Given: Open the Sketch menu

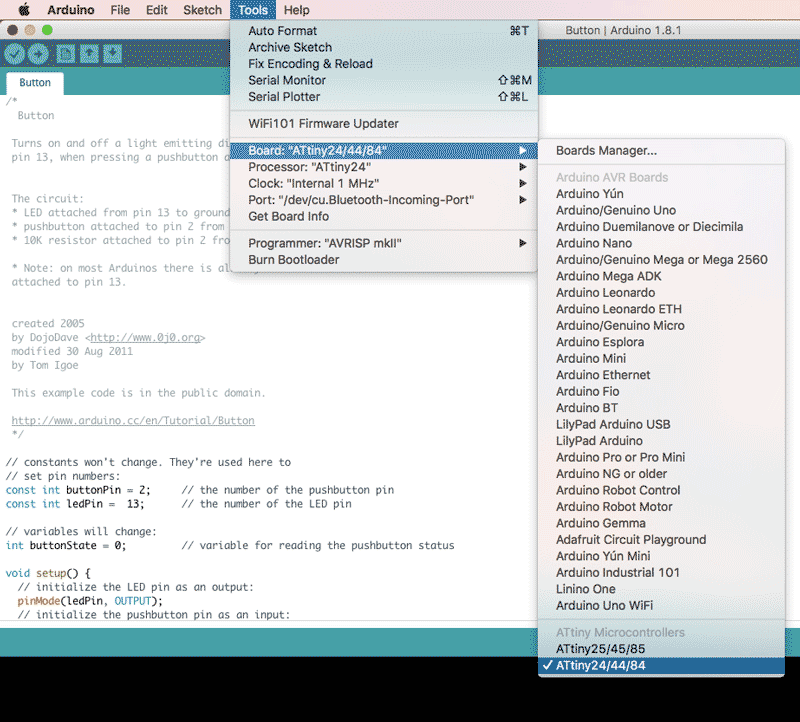Looking at the screenshot, I should click(x=203, y=10).
